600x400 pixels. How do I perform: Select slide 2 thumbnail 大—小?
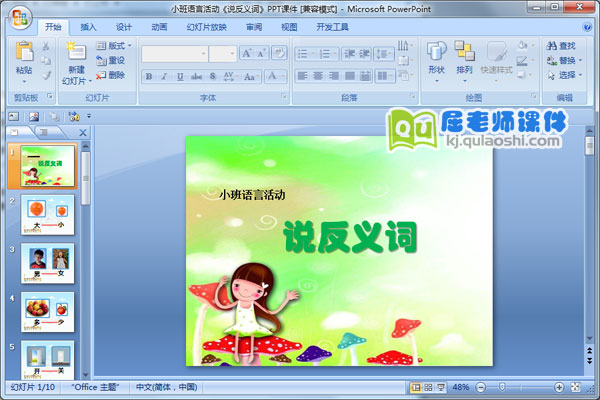coord(47,215)
